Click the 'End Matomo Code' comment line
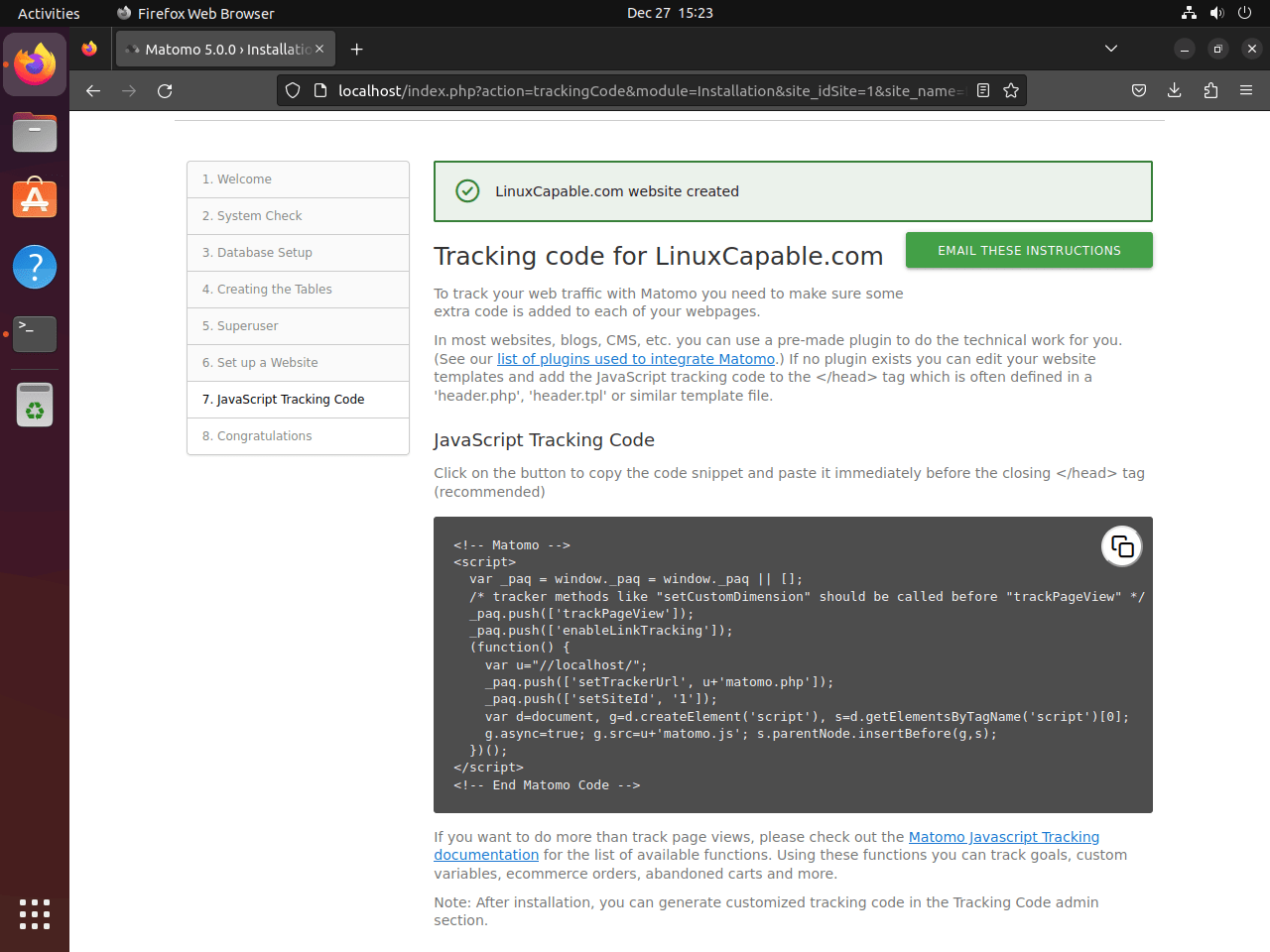 click(547, 785)
